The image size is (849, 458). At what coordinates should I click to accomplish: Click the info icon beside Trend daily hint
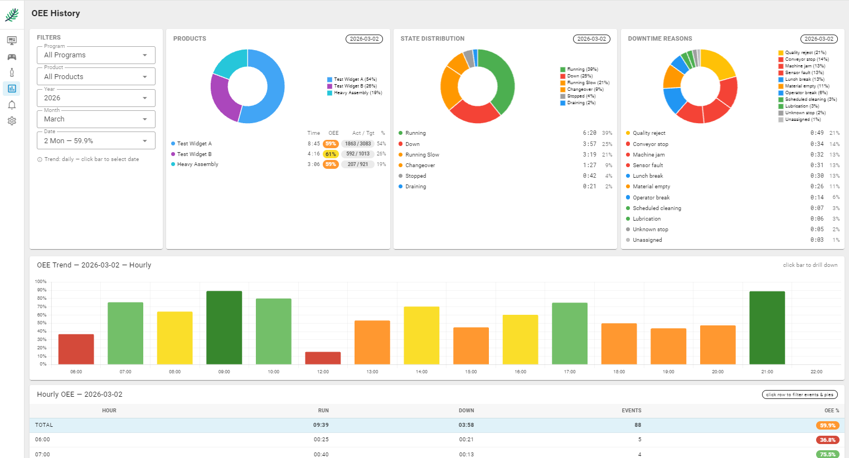40,159
